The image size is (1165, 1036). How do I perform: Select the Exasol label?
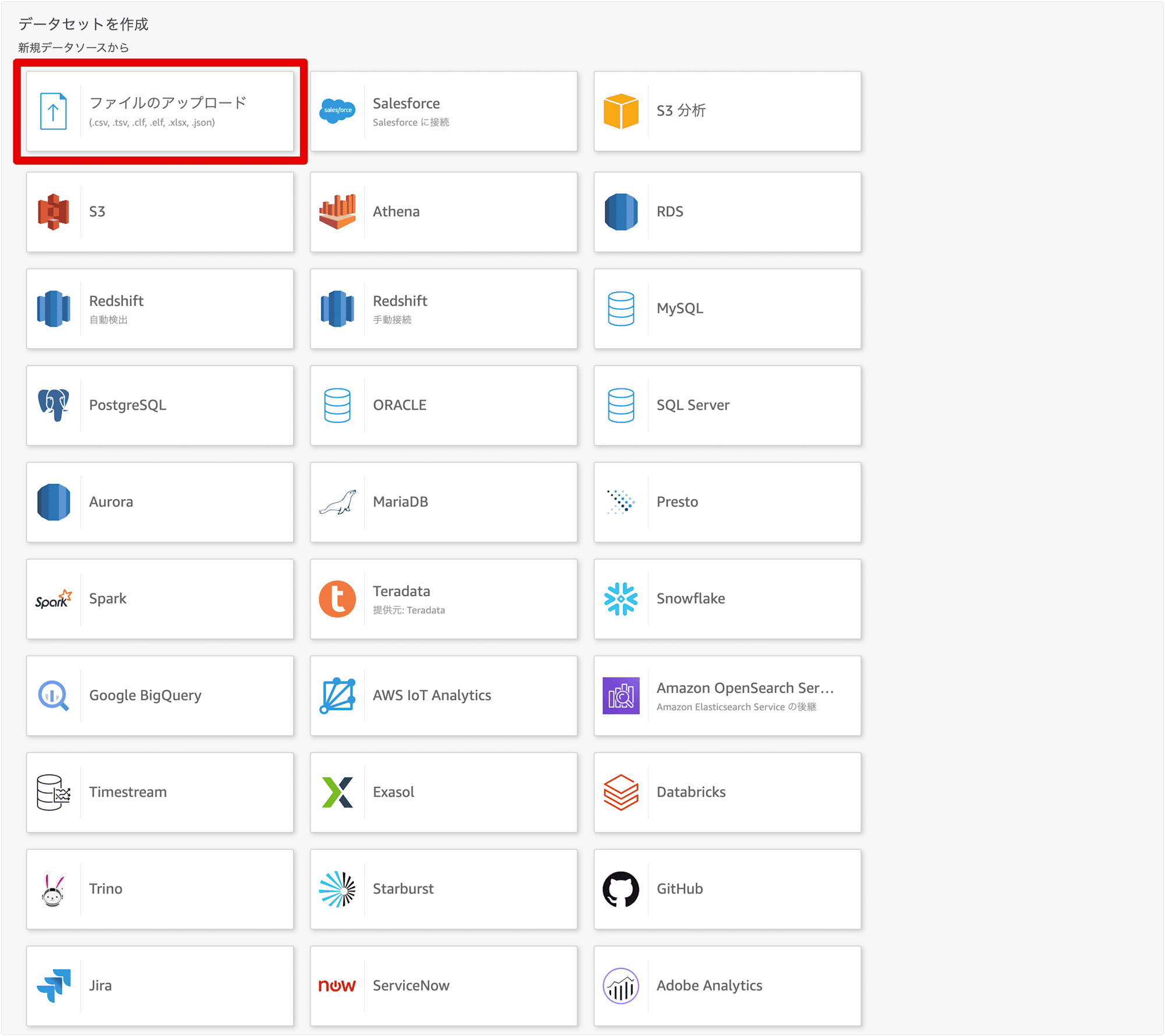(394, 793)
